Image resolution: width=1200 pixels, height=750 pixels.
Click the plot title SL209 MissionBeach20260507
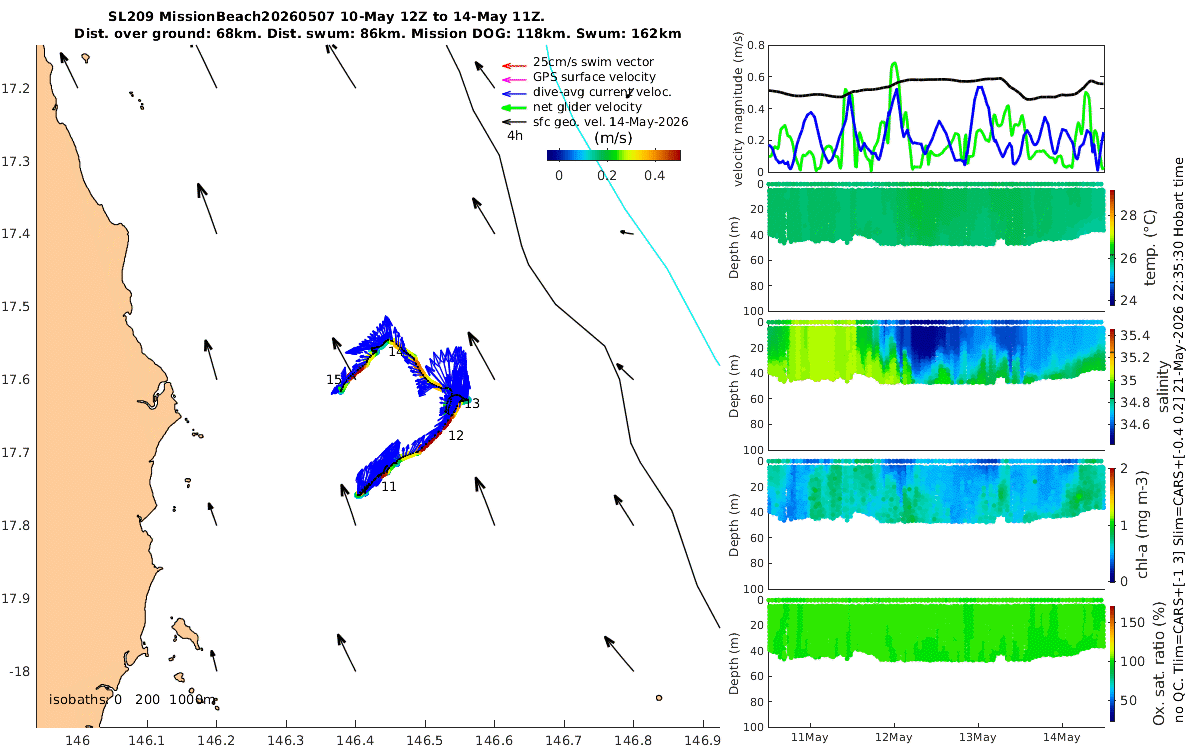(219, 17)
